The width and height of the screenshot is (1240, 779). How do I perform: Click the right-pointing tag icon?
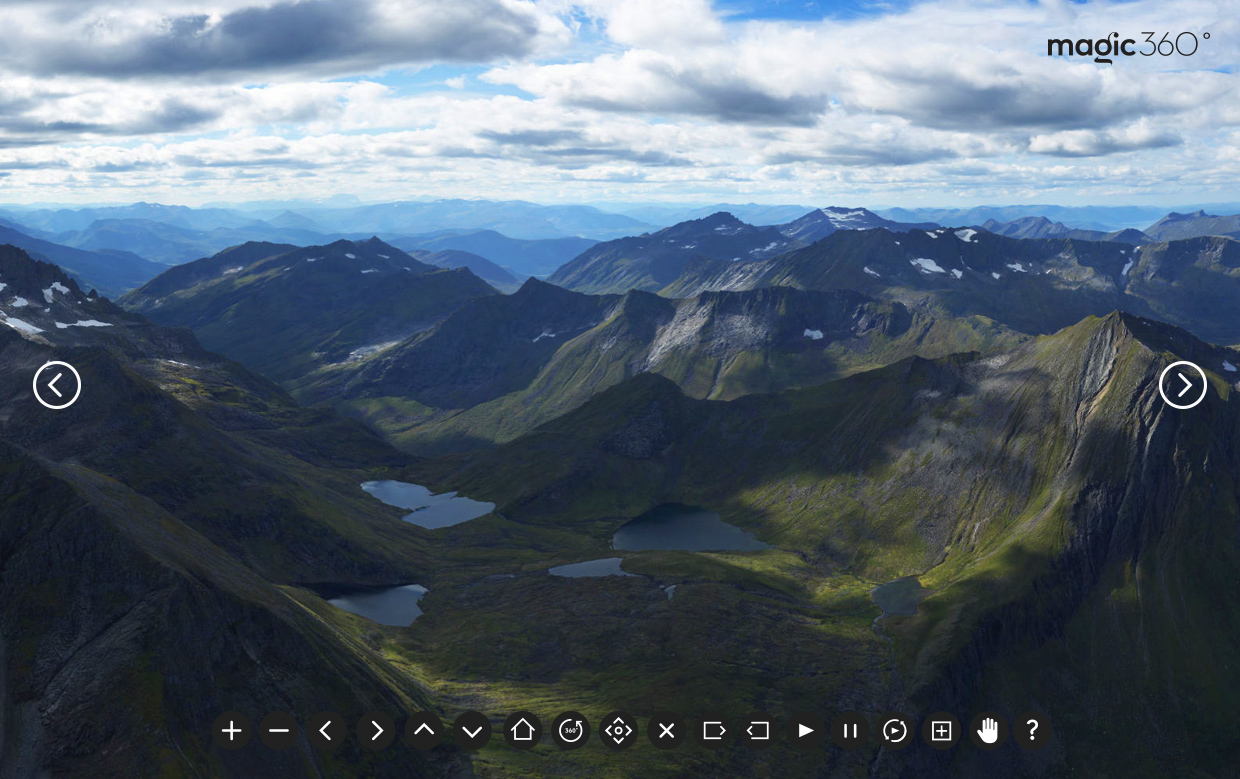tap(714, 731)
